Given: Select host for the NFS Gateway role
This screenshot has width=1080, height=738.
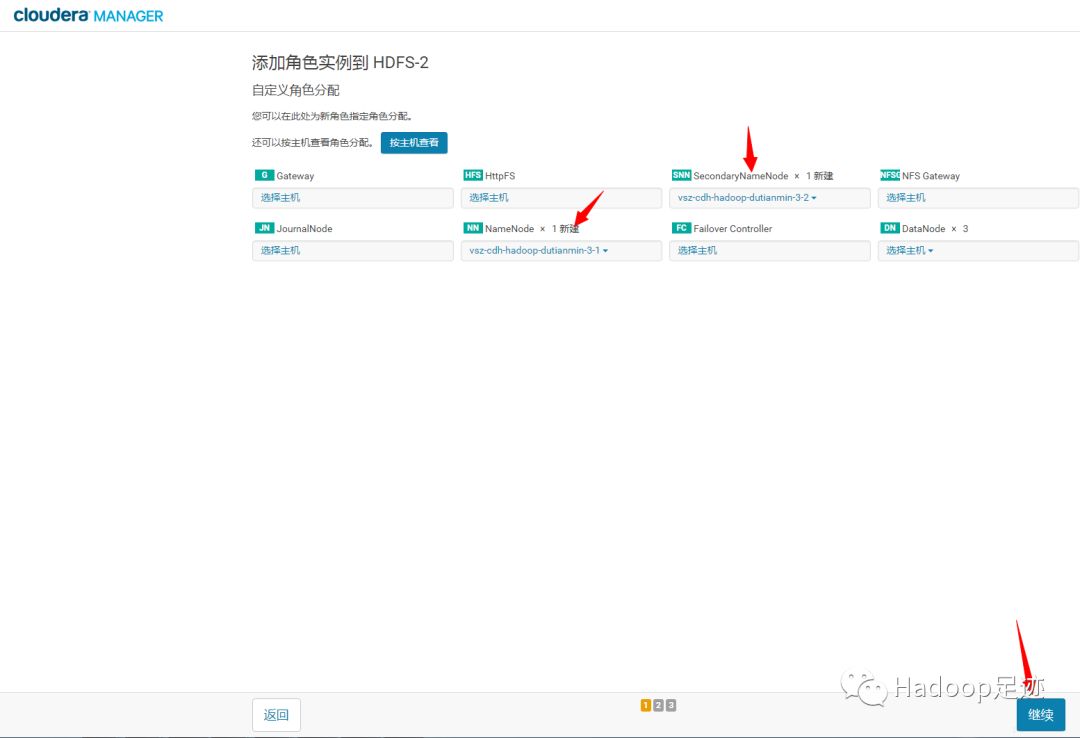Looking at the screenshot, I should tap(978, 198).
